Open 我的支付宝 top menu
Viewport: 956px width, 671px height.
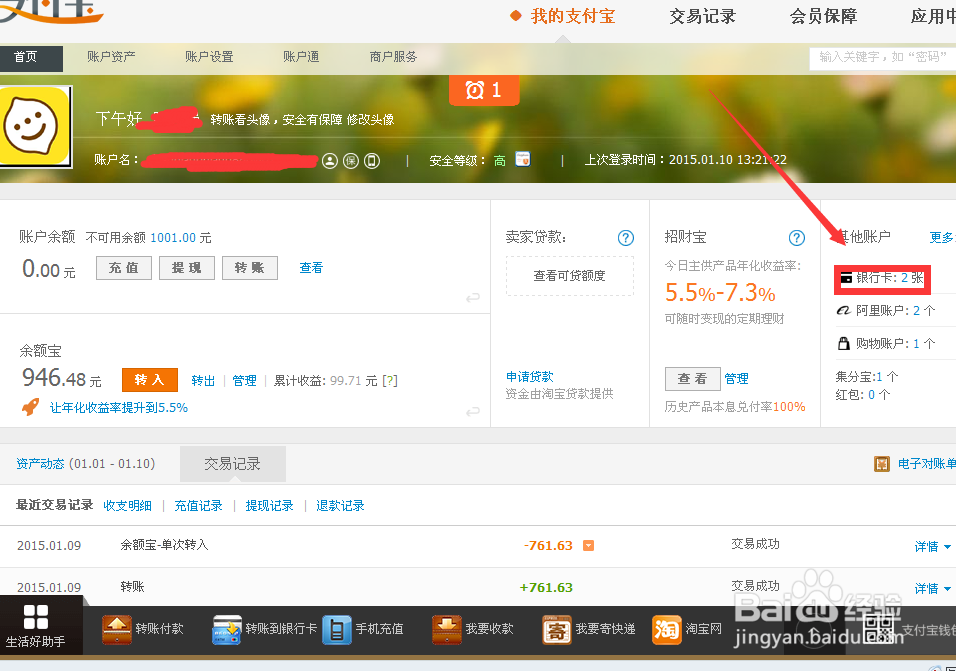coord(573,16)
